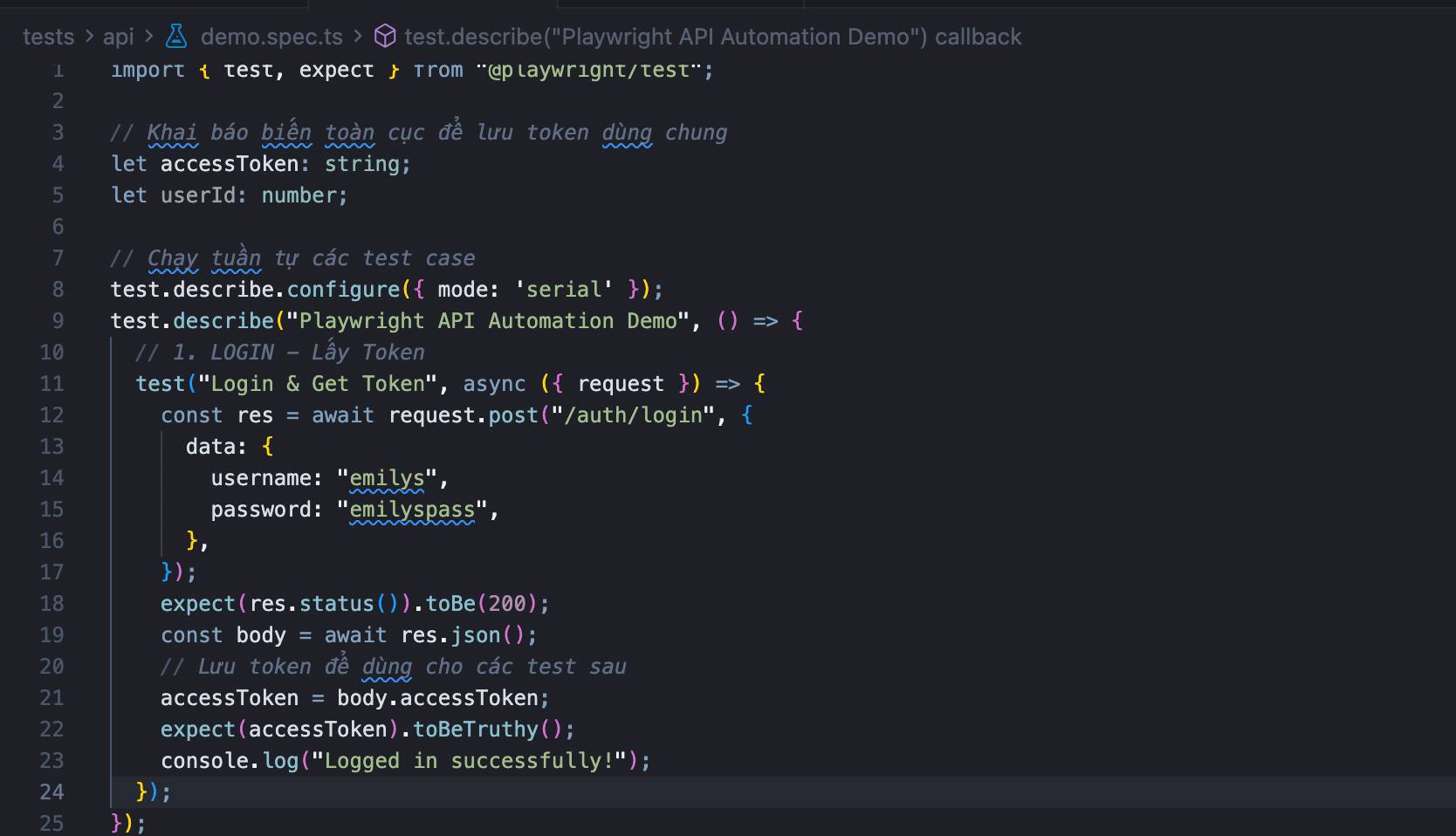This screenshot has height=836, width=1456.
Task: Click the "/auth/login" endpoint string
Action: click(633, 415)
